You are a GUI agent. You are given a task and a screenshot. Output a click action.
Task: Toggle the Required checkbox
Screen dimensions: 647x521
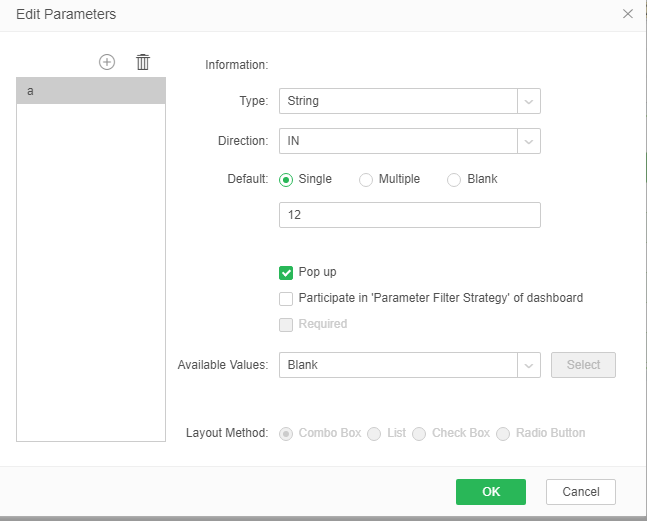click(x=286, y=325)
